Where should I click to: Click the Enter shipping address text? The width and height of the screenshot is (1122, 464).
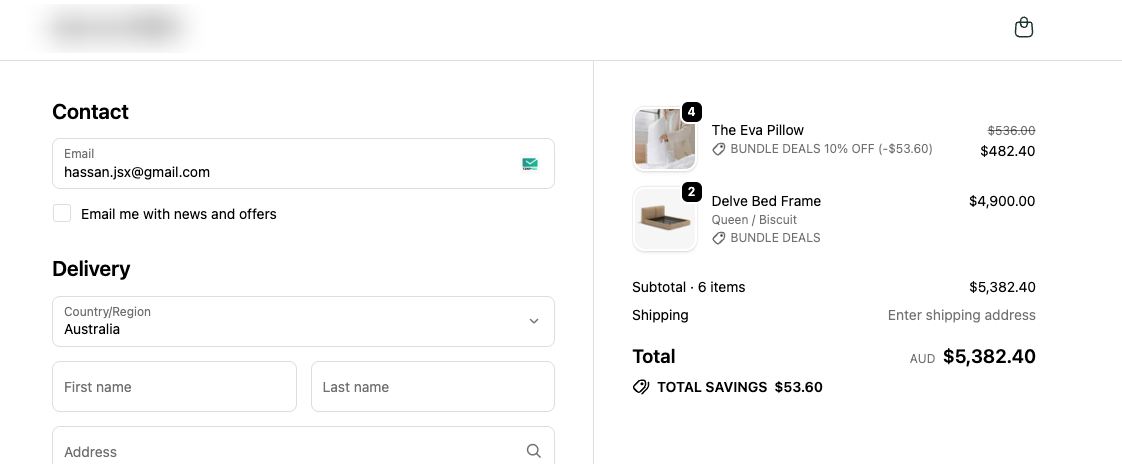[962, 315]
